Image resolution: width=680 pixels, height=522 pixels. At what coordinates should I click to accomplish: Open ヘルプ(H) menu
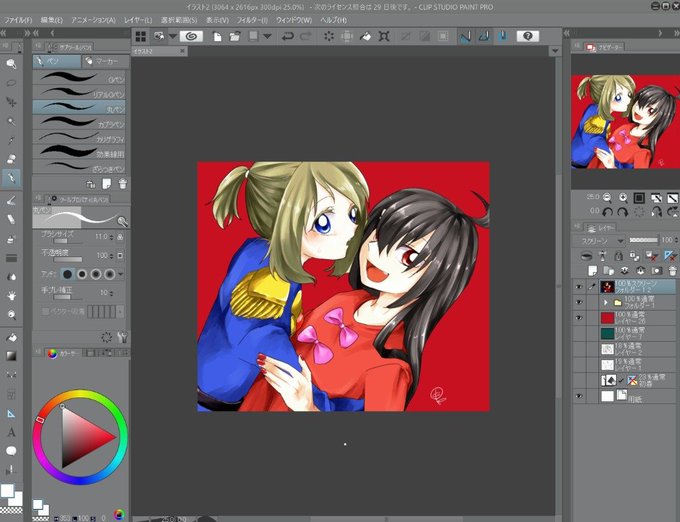(x=333, y=20)
